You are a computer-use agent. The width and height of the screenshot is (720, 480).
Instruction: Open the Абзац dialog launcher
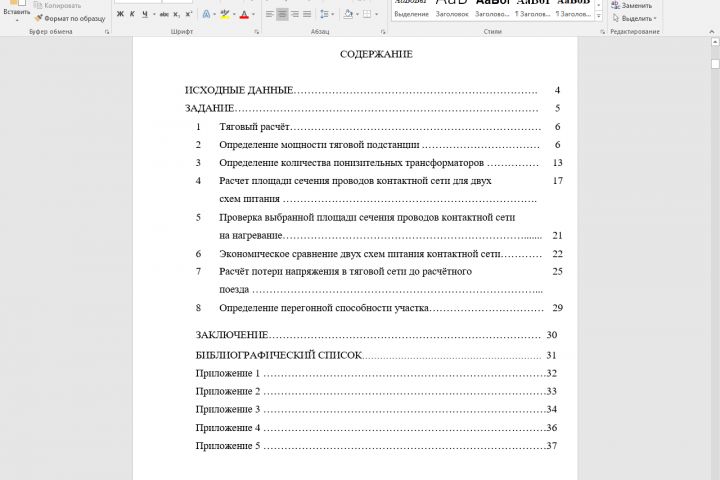[383, 32]
